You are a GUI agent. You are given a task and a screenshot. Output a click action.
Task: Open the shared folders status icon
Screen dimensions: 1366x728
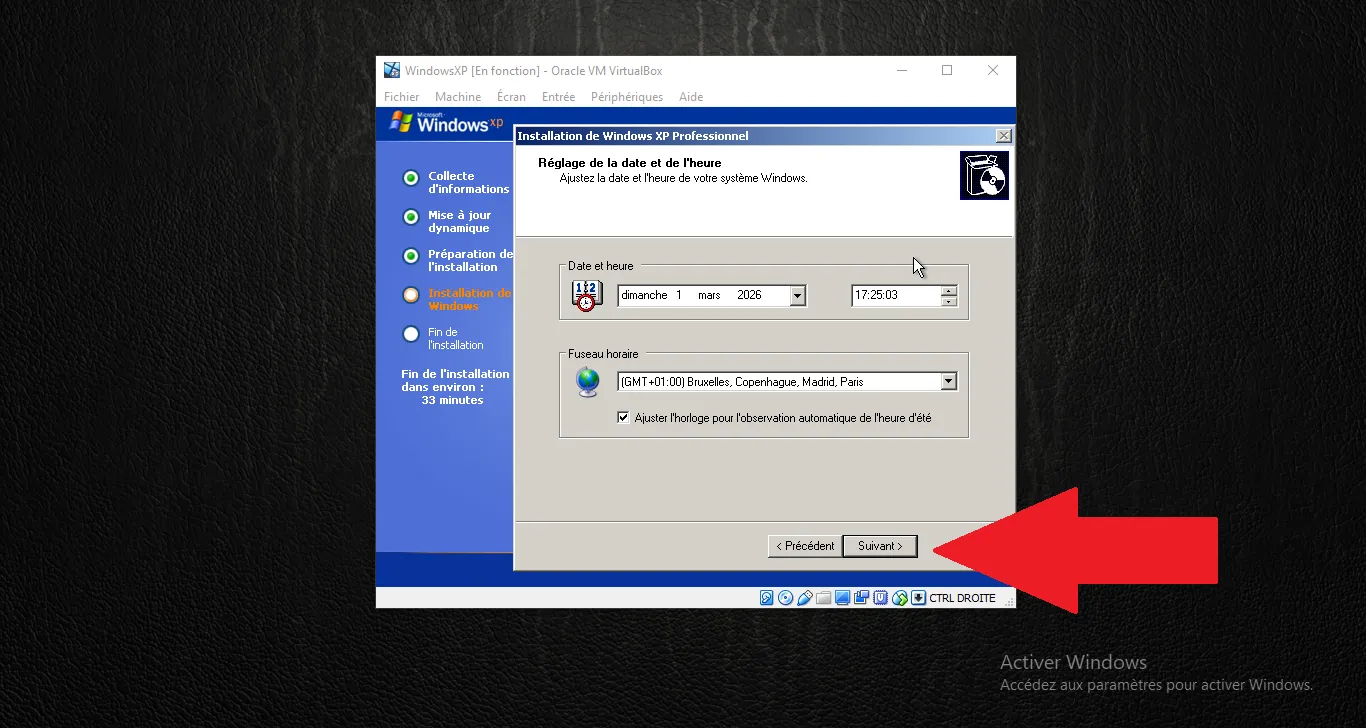pos(824,598)
